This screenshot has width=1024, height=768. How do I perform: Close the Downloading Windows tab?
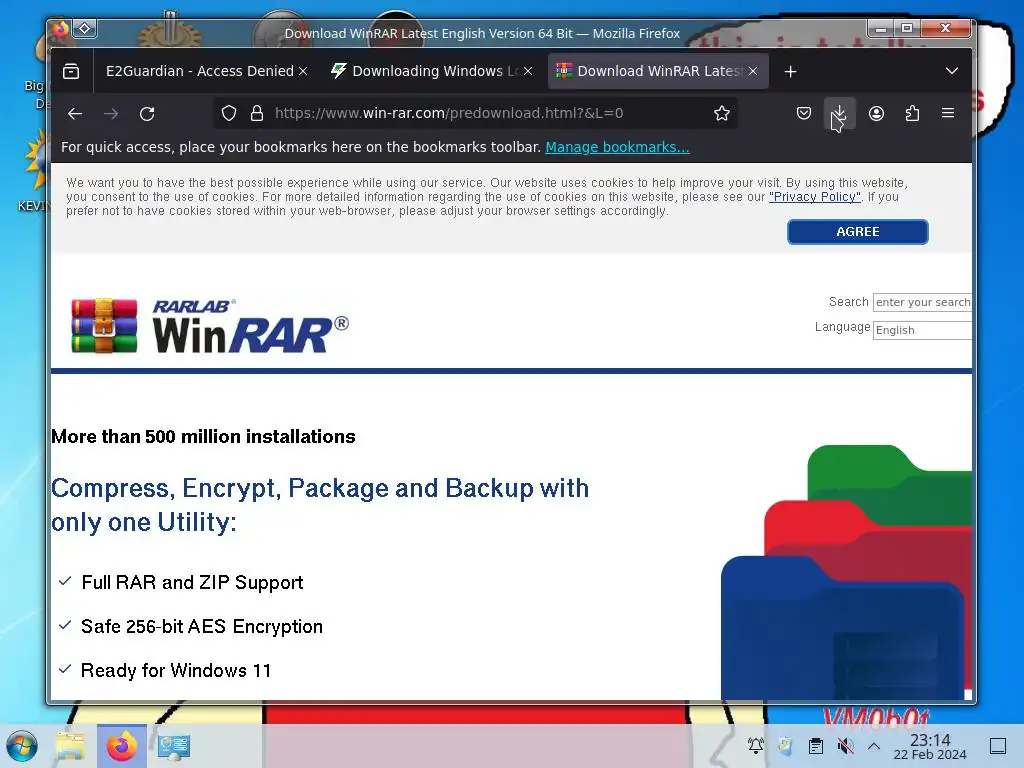[528, 71]
